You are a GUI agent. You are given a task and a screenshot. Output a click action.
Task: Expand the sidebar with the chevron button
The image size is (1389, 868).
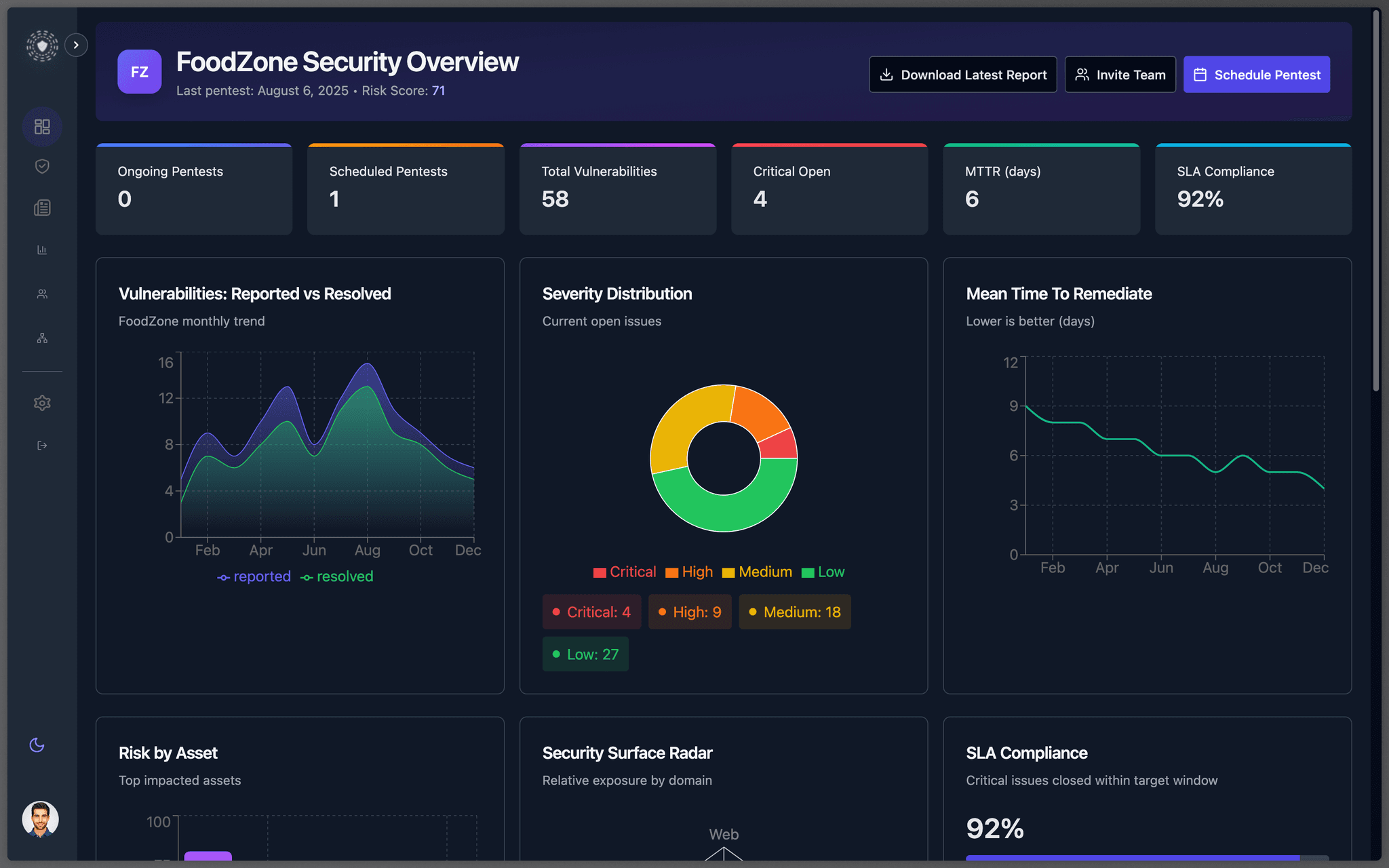(x=76, y=45)
